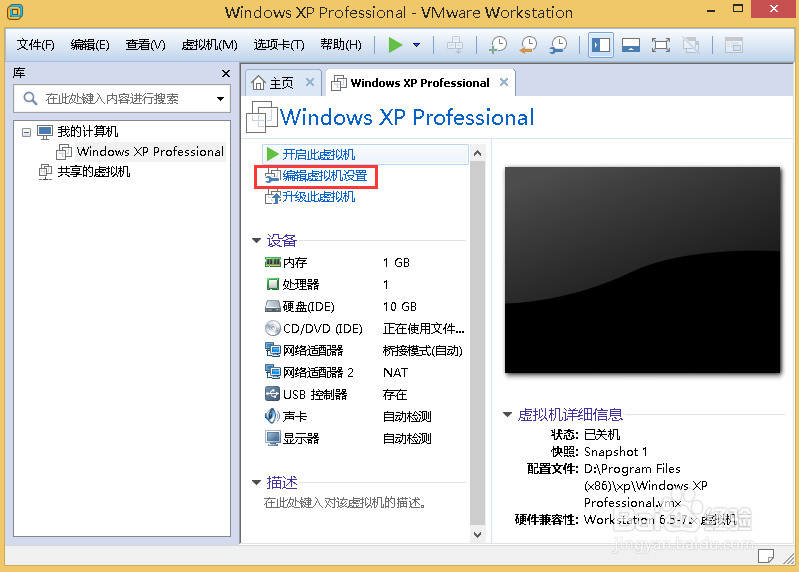This screenshot has width=799, height=572.
Task: Click the 显示器 display icon
Action: 273,438
